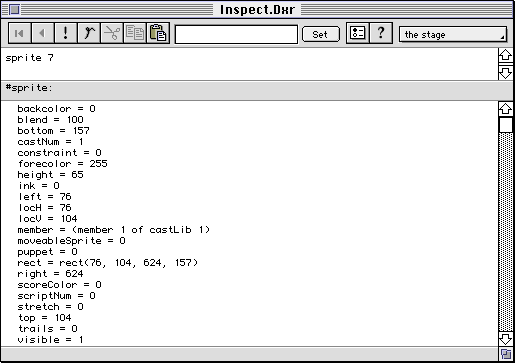Screen dimensions: 515x363
Task: Click the Set button
Action: coord(320,34)
